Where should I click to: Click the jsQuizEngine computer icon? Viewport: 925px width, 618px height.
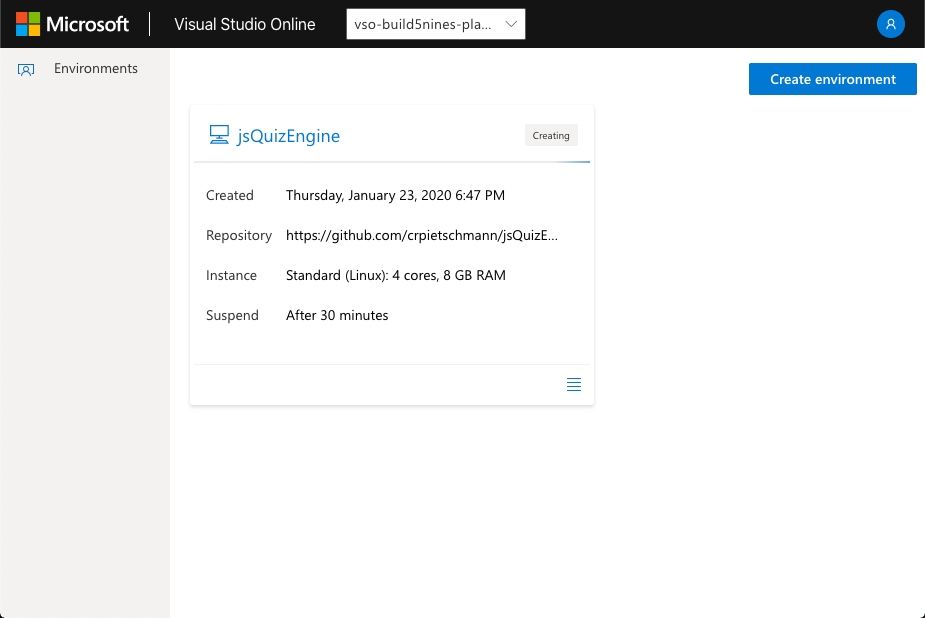pos(219,135)
